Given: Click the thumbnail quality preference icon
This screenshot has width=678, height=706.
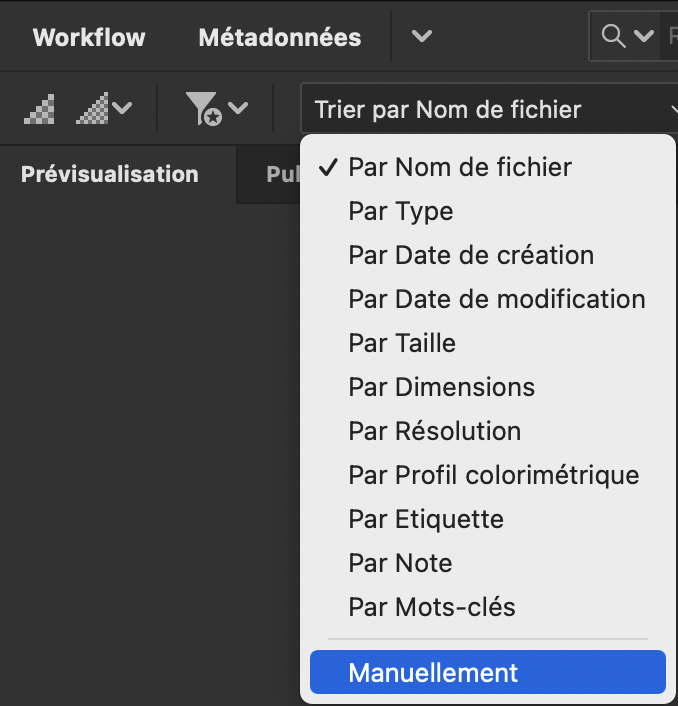Looking at the screenshot, I should (x=40, y=108).
